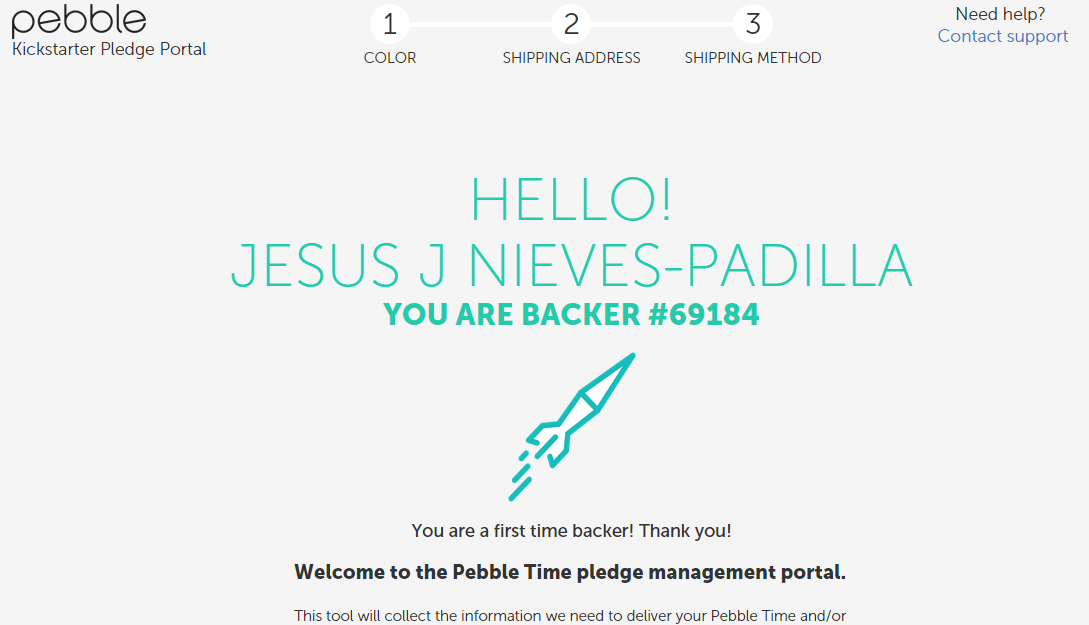This screenshot has height=625, width=1089.
Task: Click the Kickstarter Pledge Portal subtitle
Action: 109,49
